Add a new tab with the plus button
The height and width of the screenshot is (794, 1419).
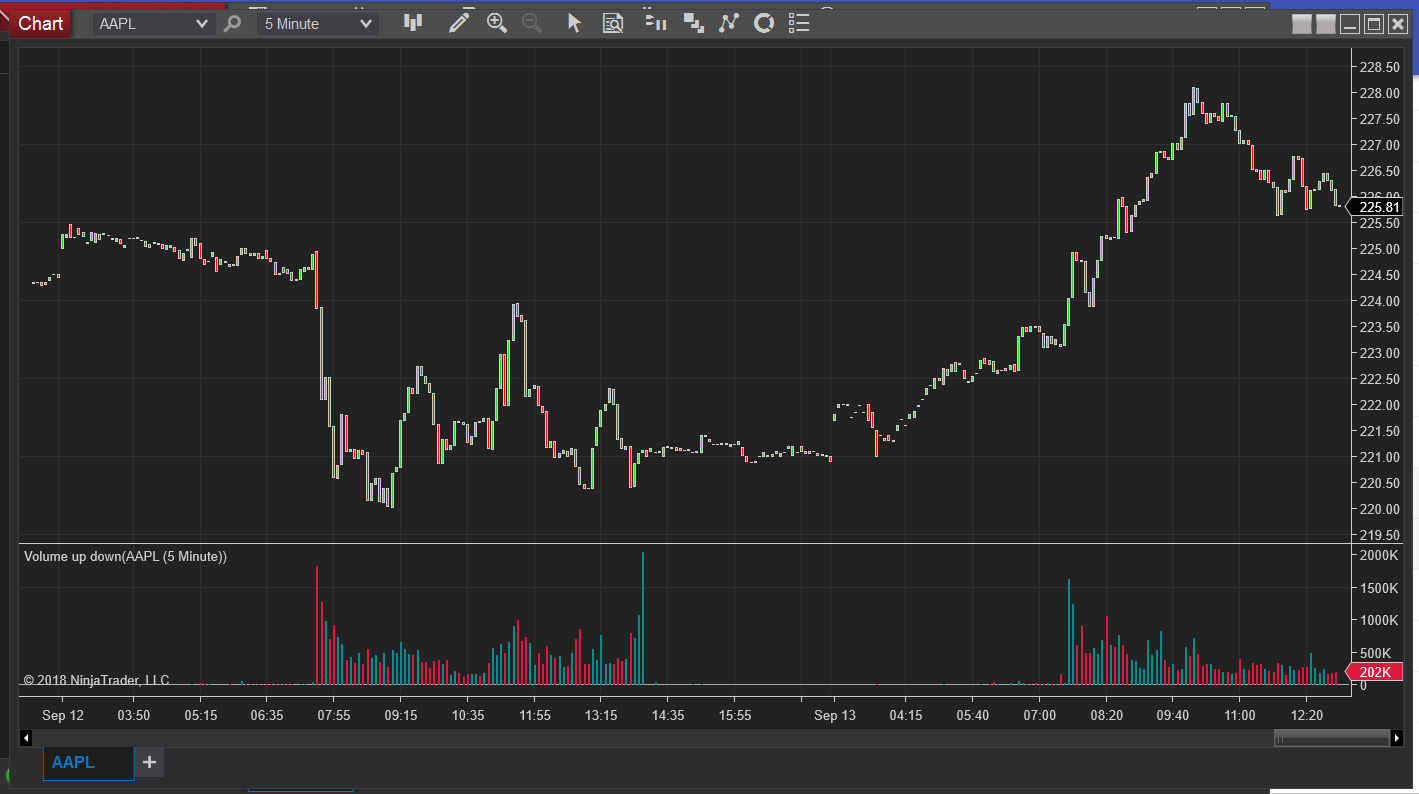point(149,763)
